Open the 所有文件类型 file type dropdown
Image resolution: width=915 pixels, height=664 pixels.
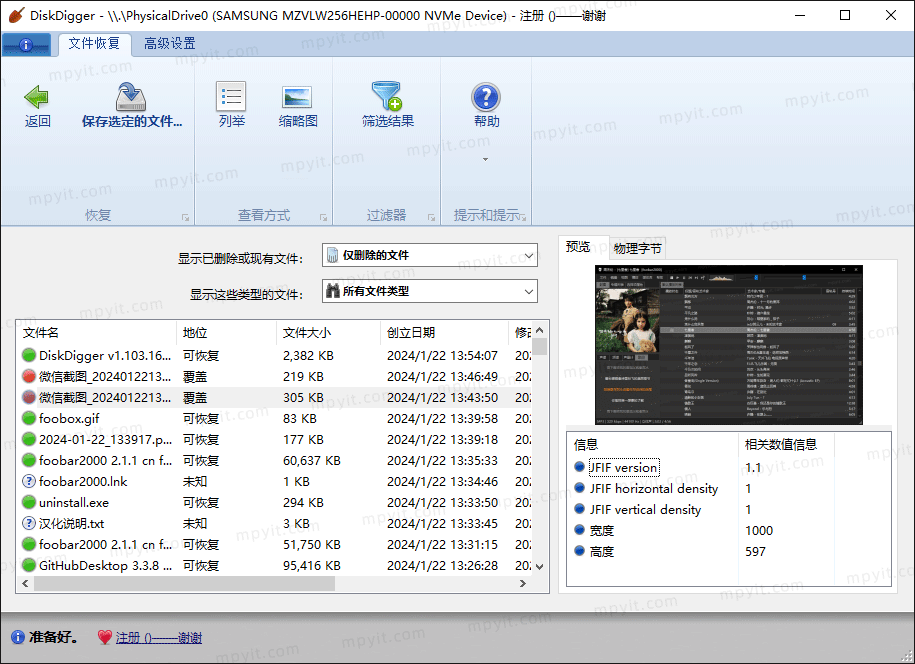point(429,291)
